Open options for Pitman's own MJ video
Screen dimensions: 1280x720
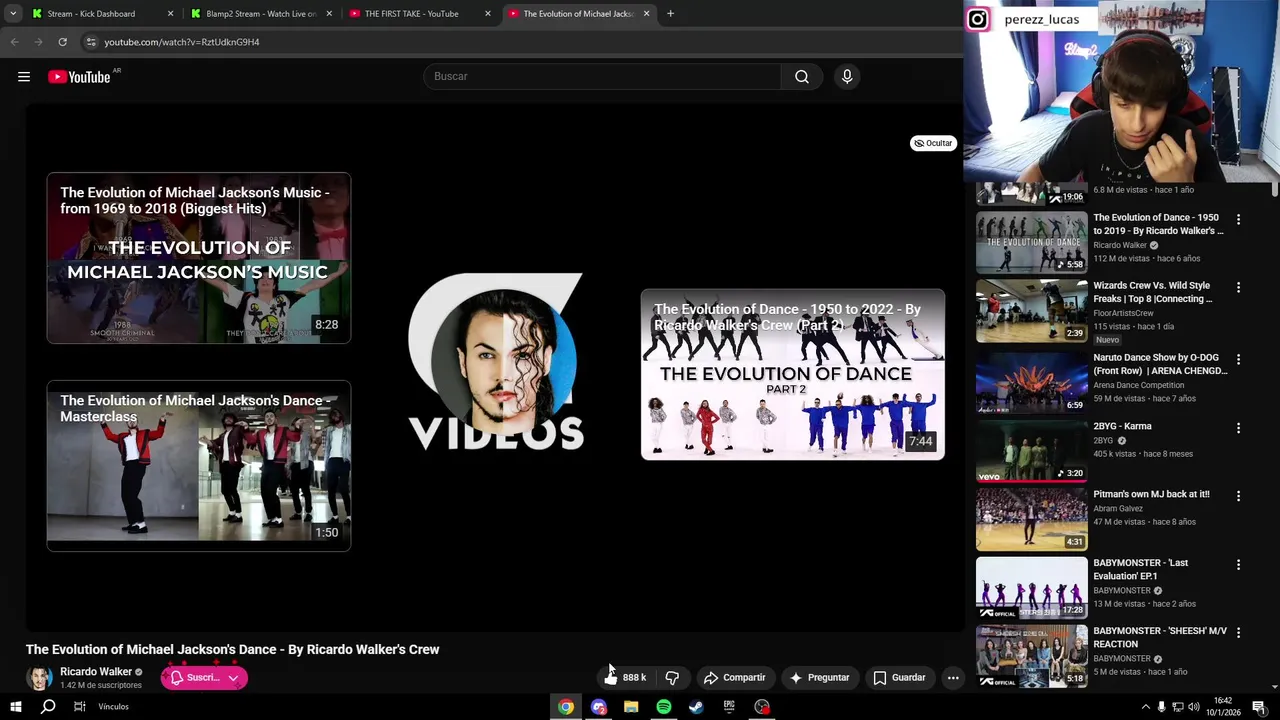(x=1238, y=496)
